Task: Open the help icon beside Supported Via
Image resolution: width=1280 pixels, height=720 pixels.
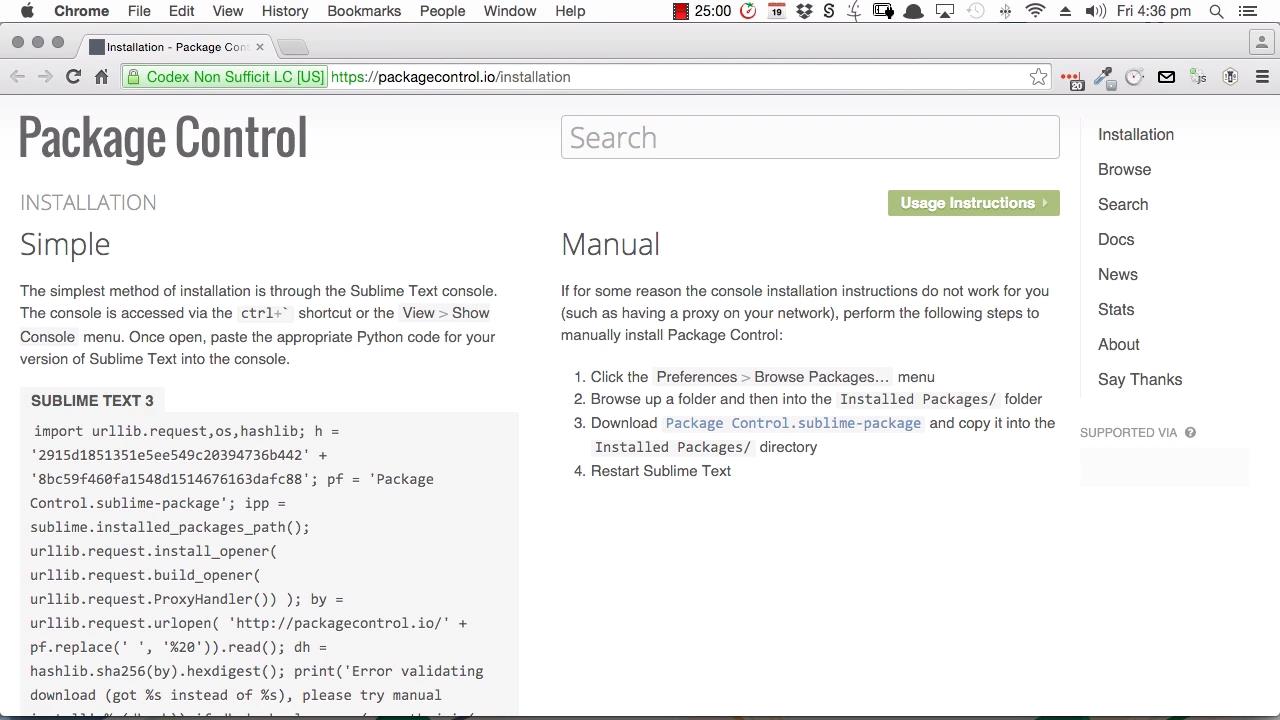Action: 1190,433
